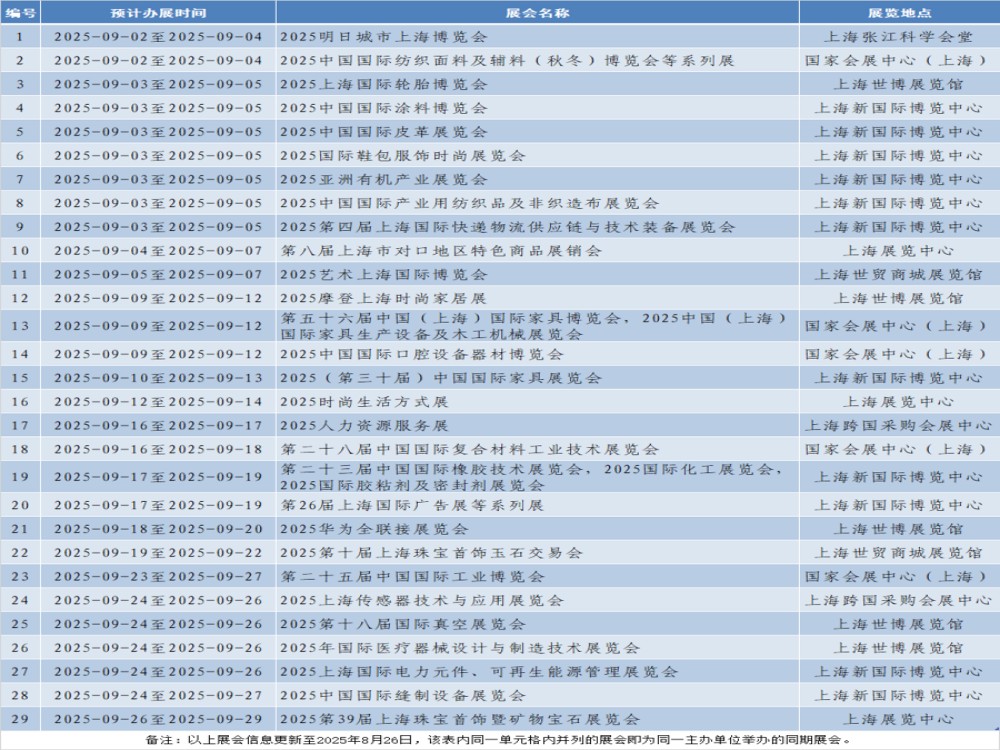Select the 第八届上海市对口地区特色商品展销会 cell
Image resolution: width=1000 pixels, height=750 pixels.
[x=441, y=251]
